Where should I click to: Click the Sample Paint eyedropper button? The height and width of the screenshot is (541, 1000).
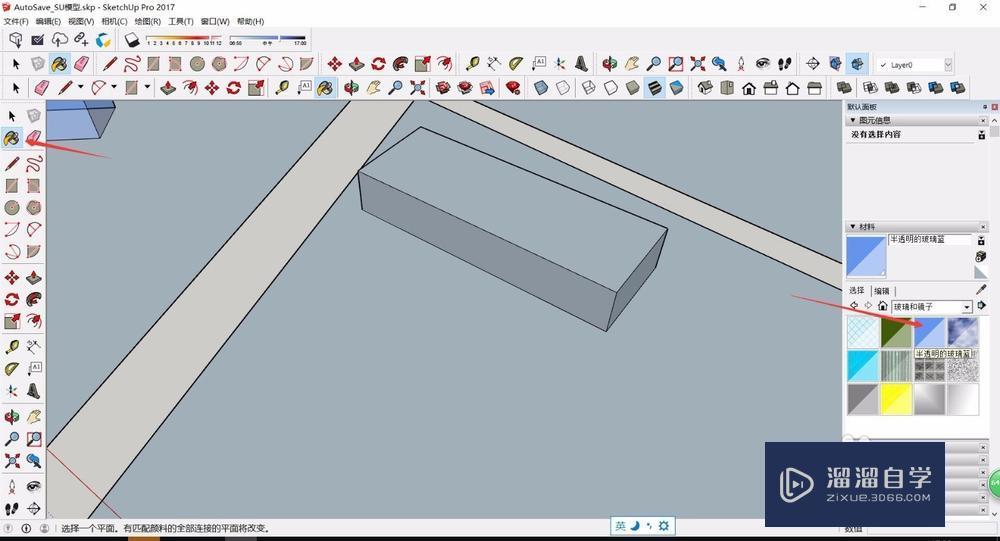click(x=981, y=290)
